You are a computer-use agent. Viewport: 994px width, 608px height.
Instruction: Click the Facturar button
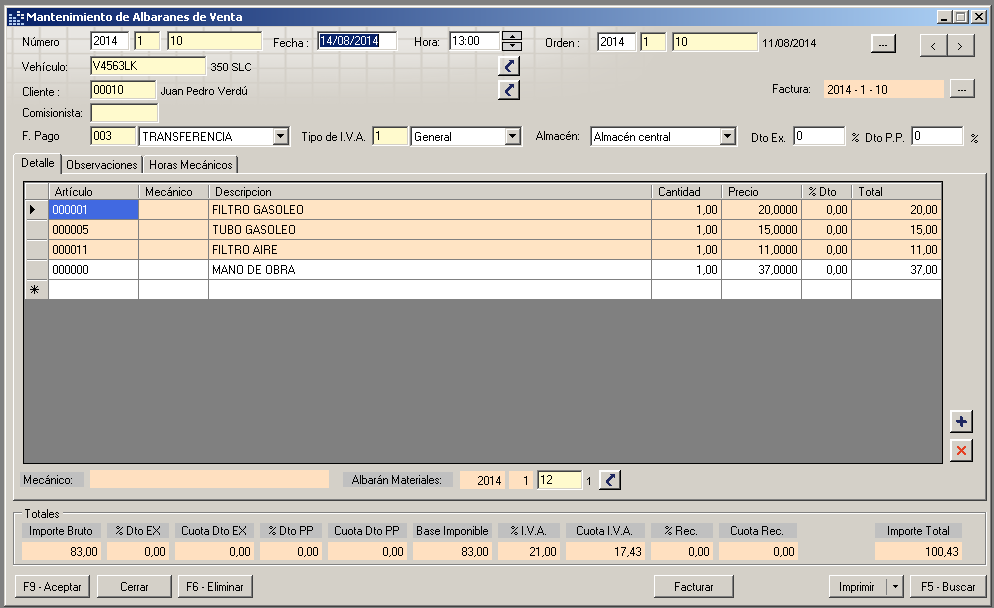pos(694,586)
